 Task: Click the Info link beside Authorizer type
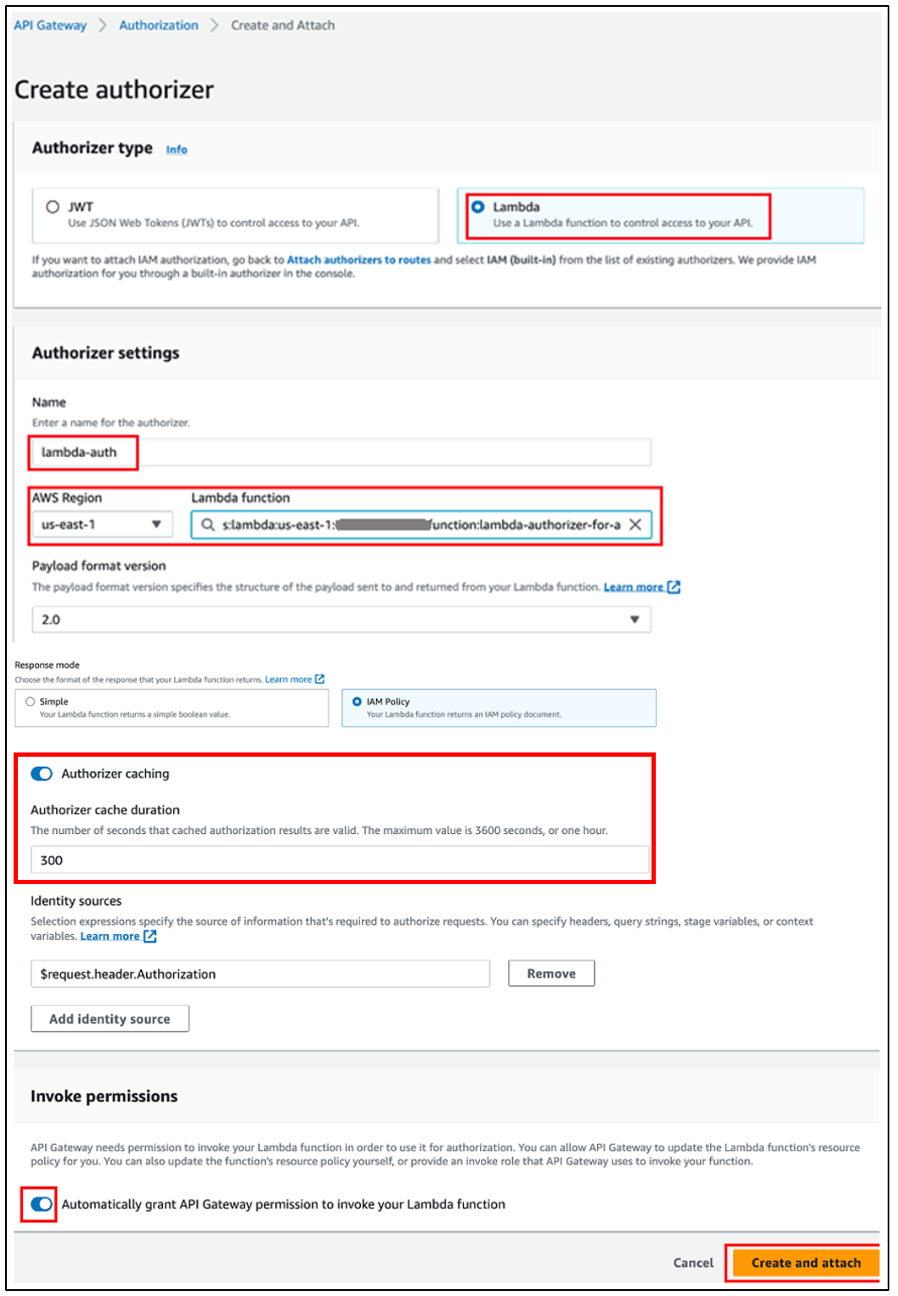pos(177,149)
